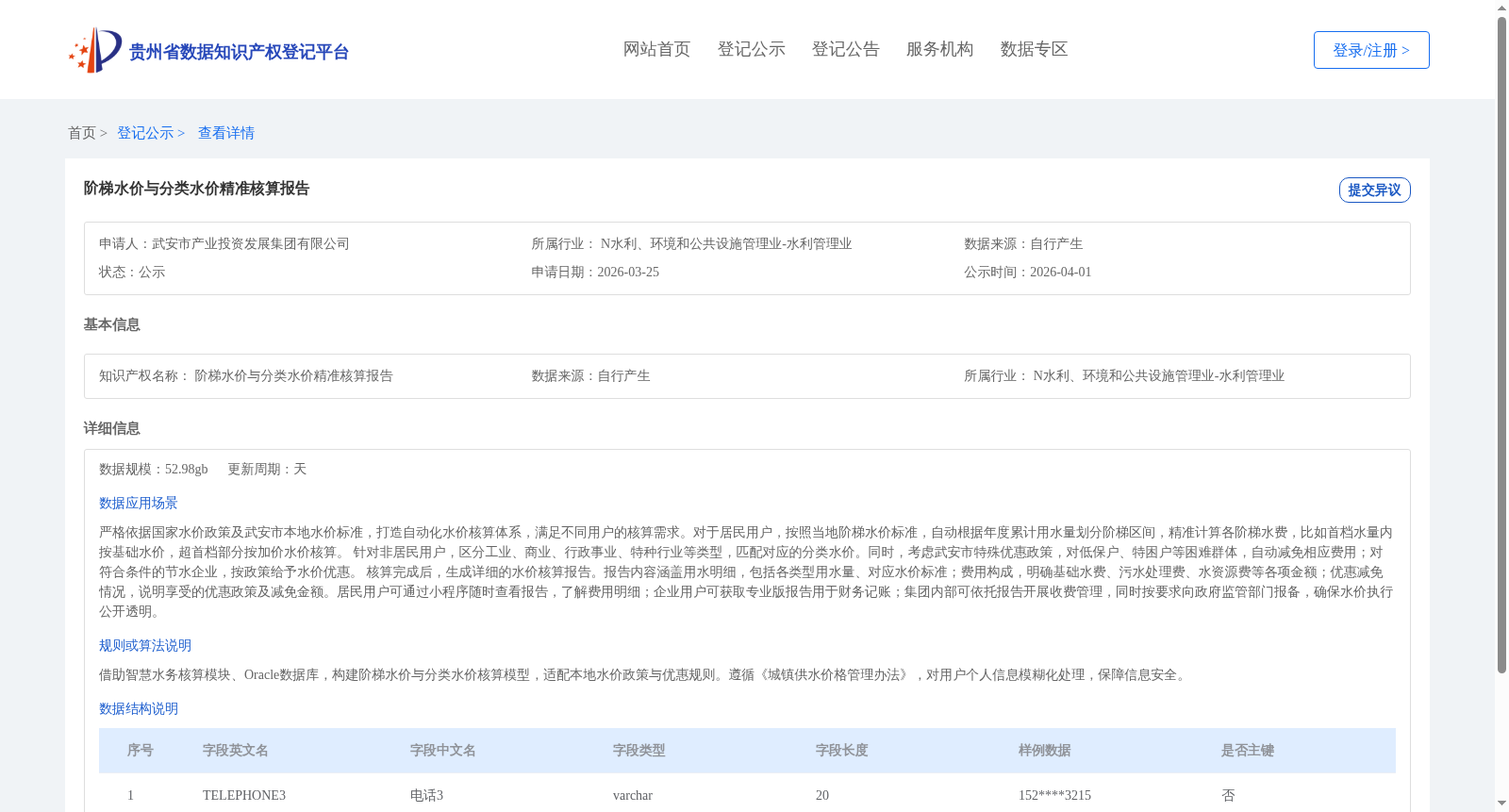Image resolution: width=1509 pixels, height=812 pixels.
Task: Click the 数据规模：52.98gb text
Action: coord(154,469)
